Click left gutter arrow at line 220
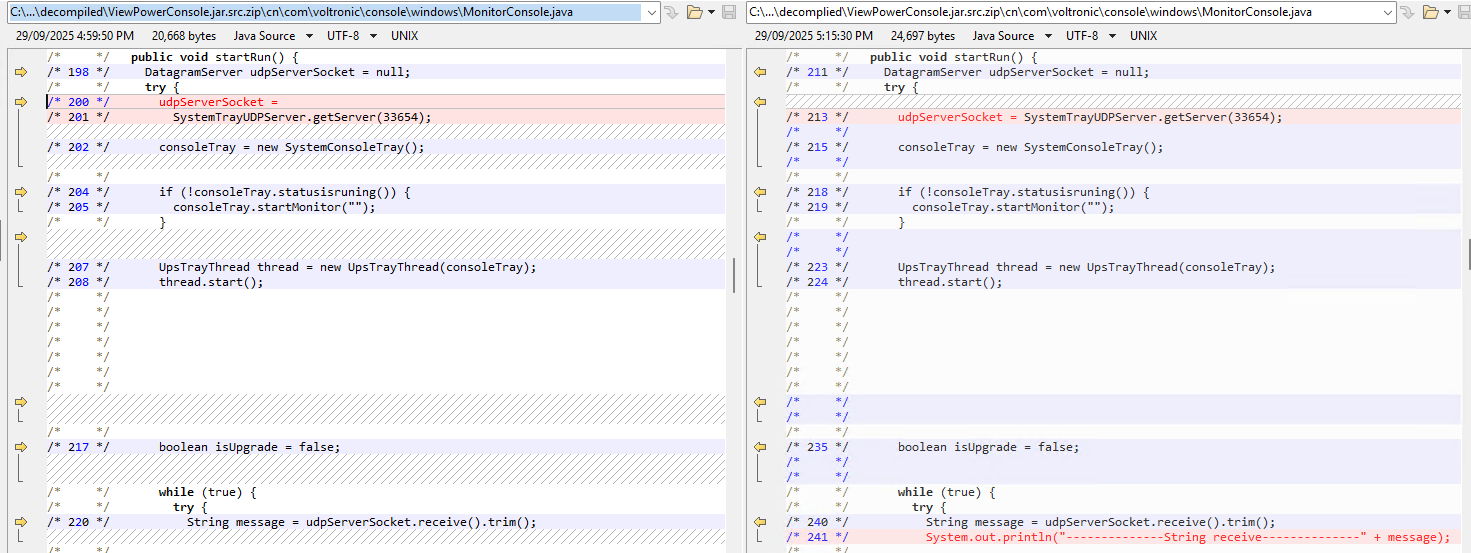The width and height of the screenshot is (1471, 553). (x=20, y=522)
